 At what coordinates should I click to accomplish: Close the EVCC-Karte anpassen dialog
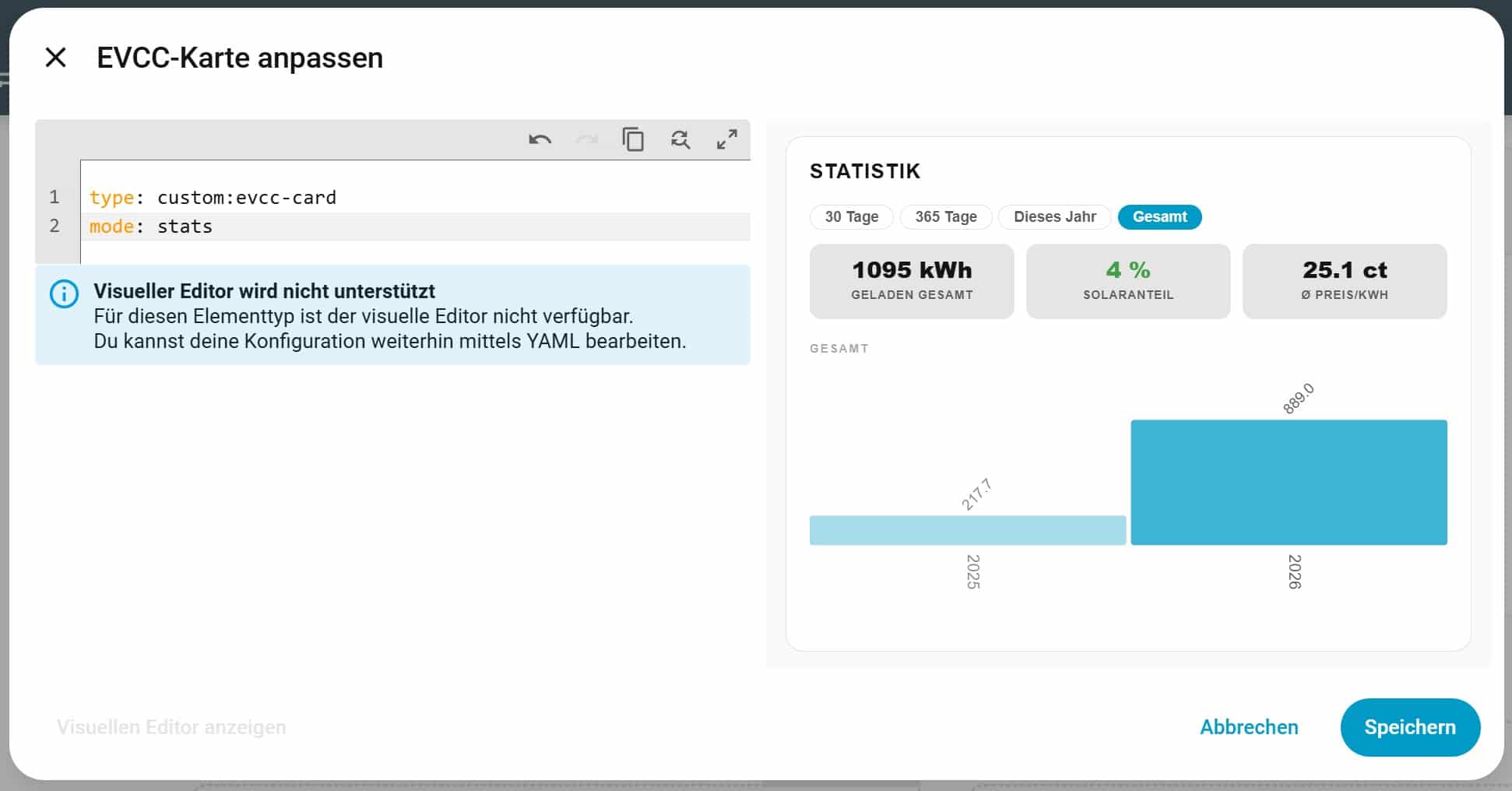(55, 58)
